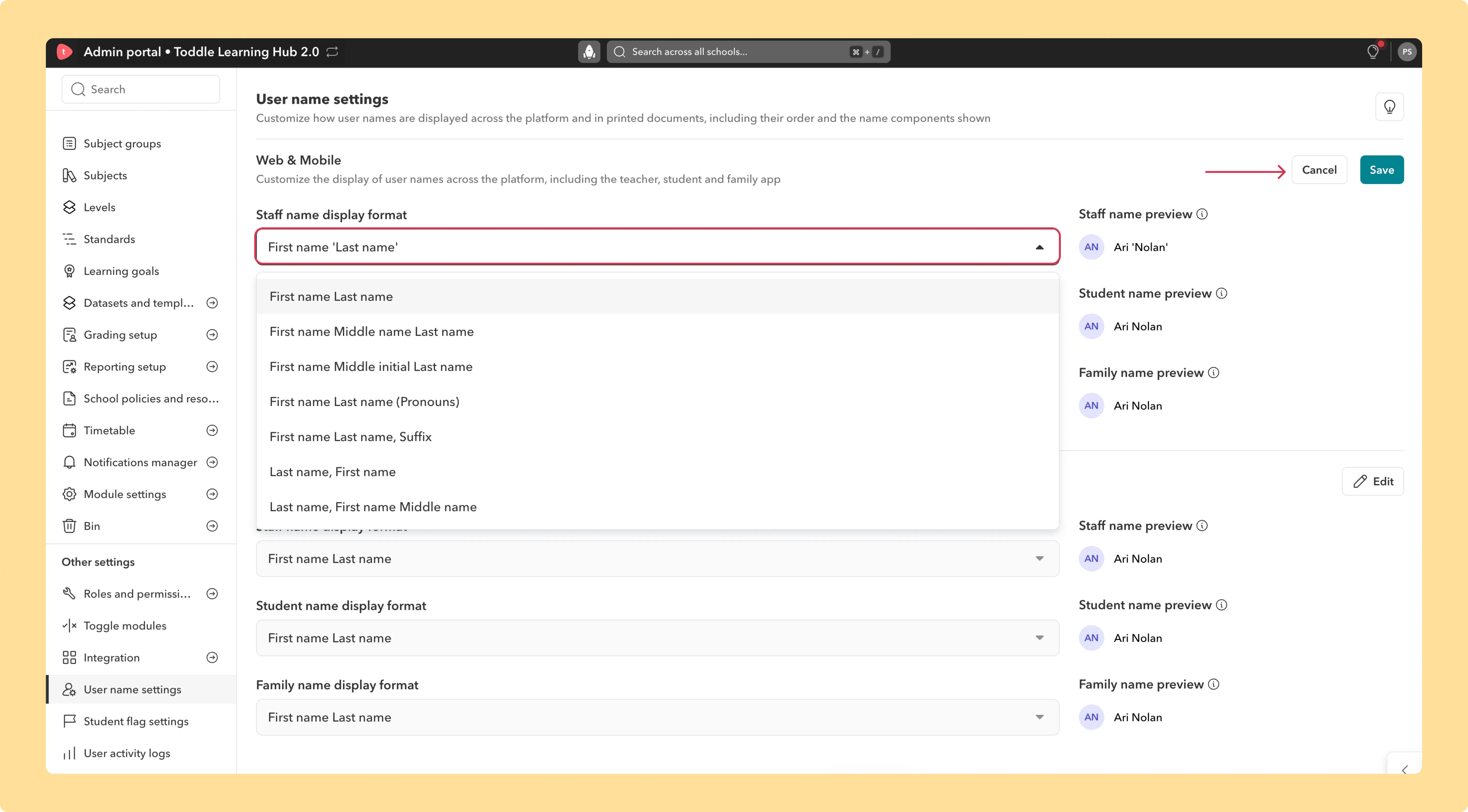
Task: Click the Bin trash icon in sidebar
Action: (x=70, y=526)
